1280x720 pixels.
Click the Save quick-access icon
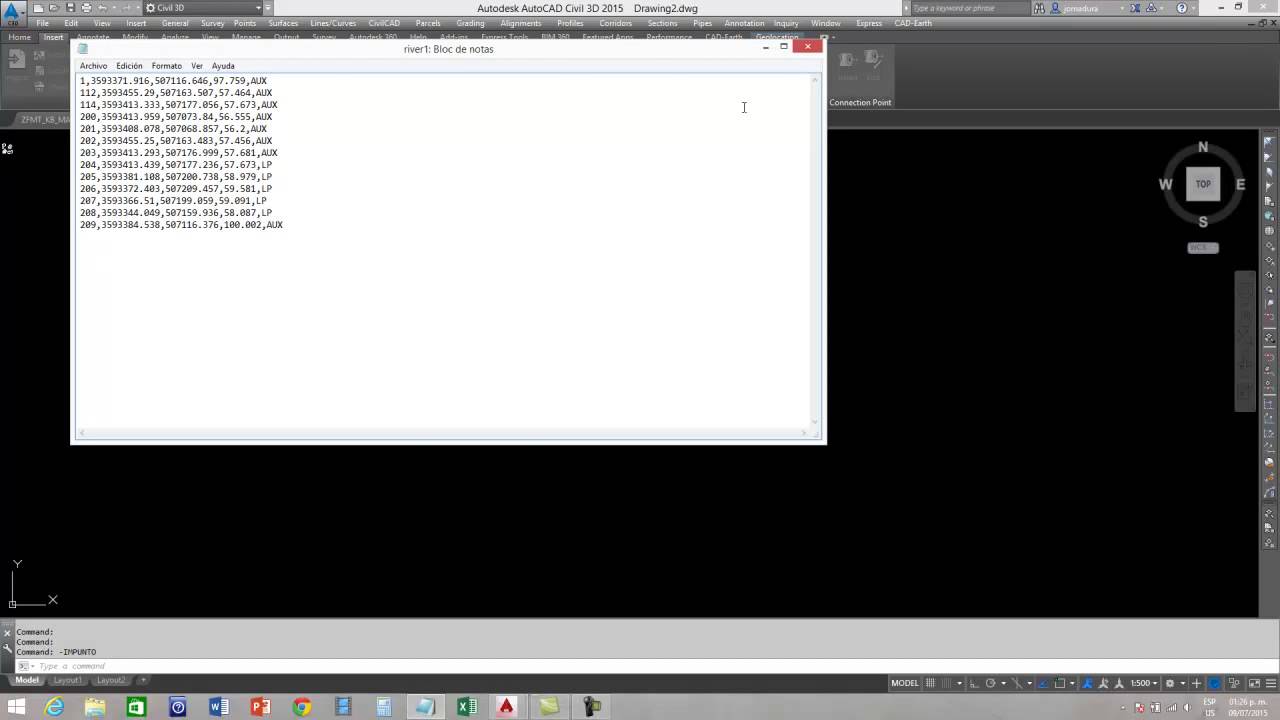point(70,8)
